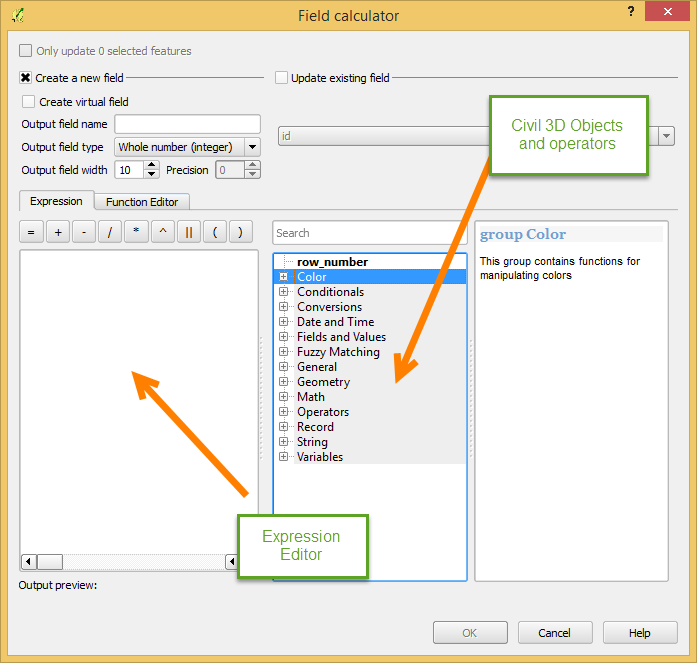
Task: Expand the General group
Action: 283,367
